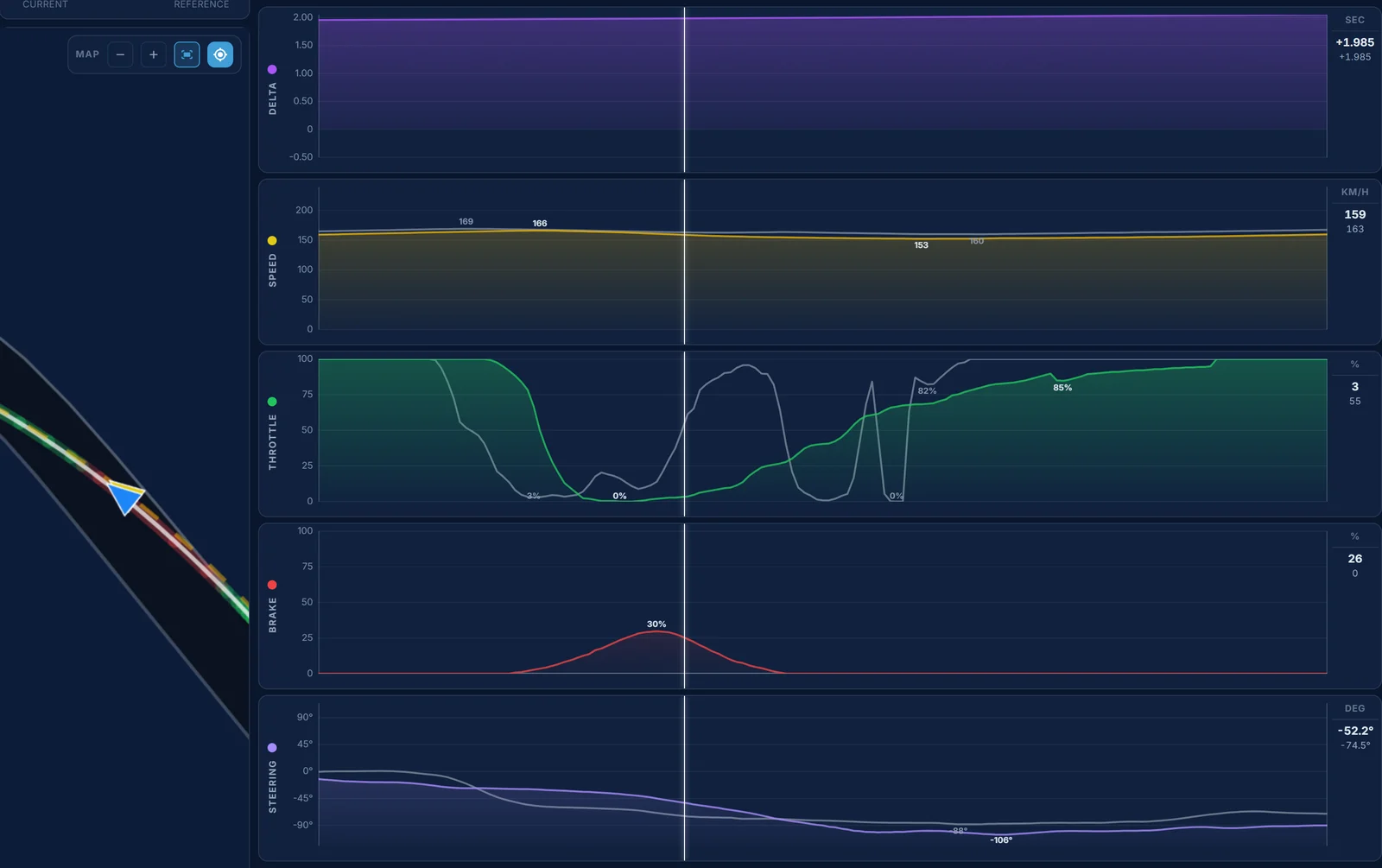
Task: Click the MAP label in map controls
Action: click(x=87, y=54)
